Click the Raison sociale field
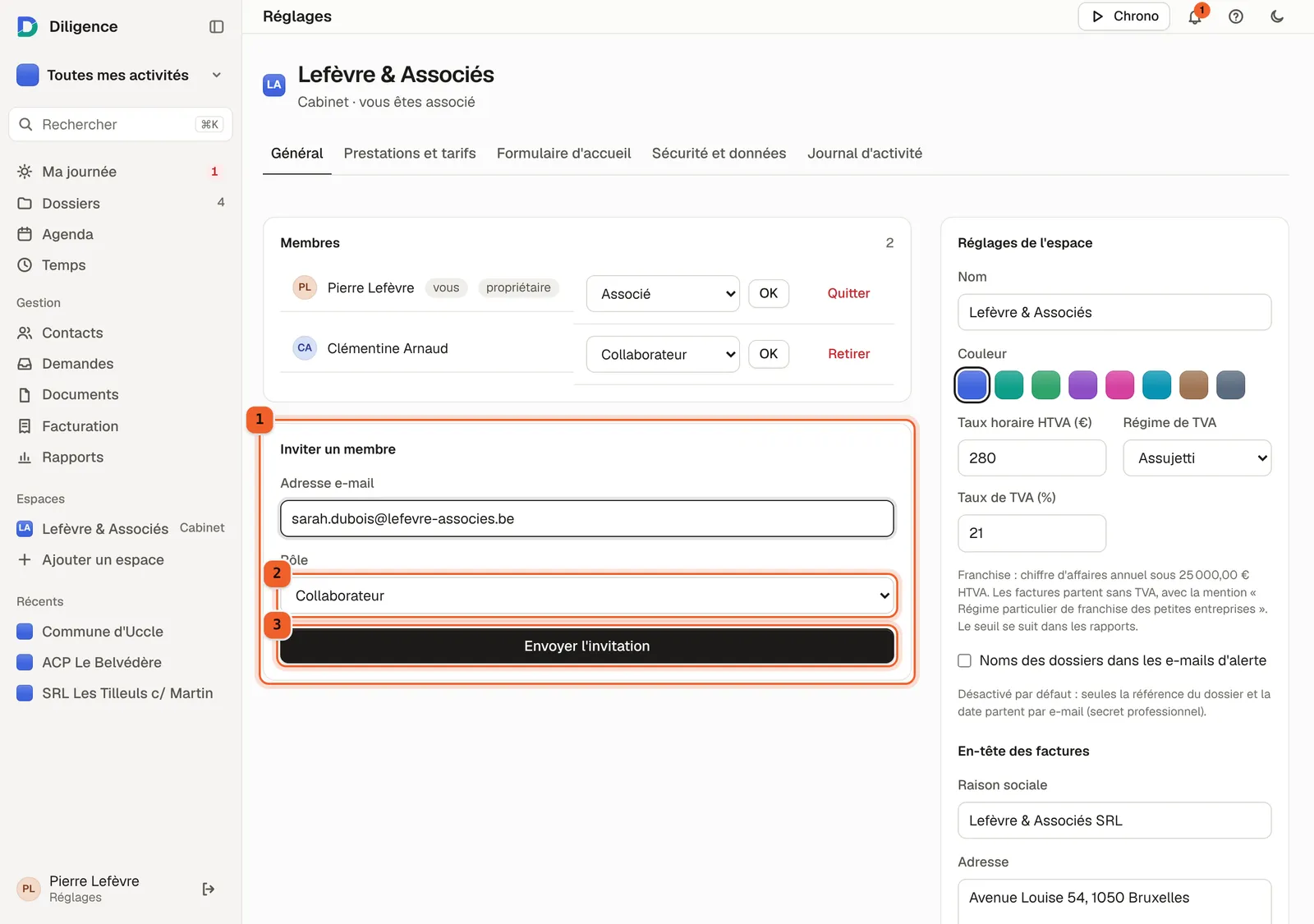 pyautogui.click(x=1114, y=821)
